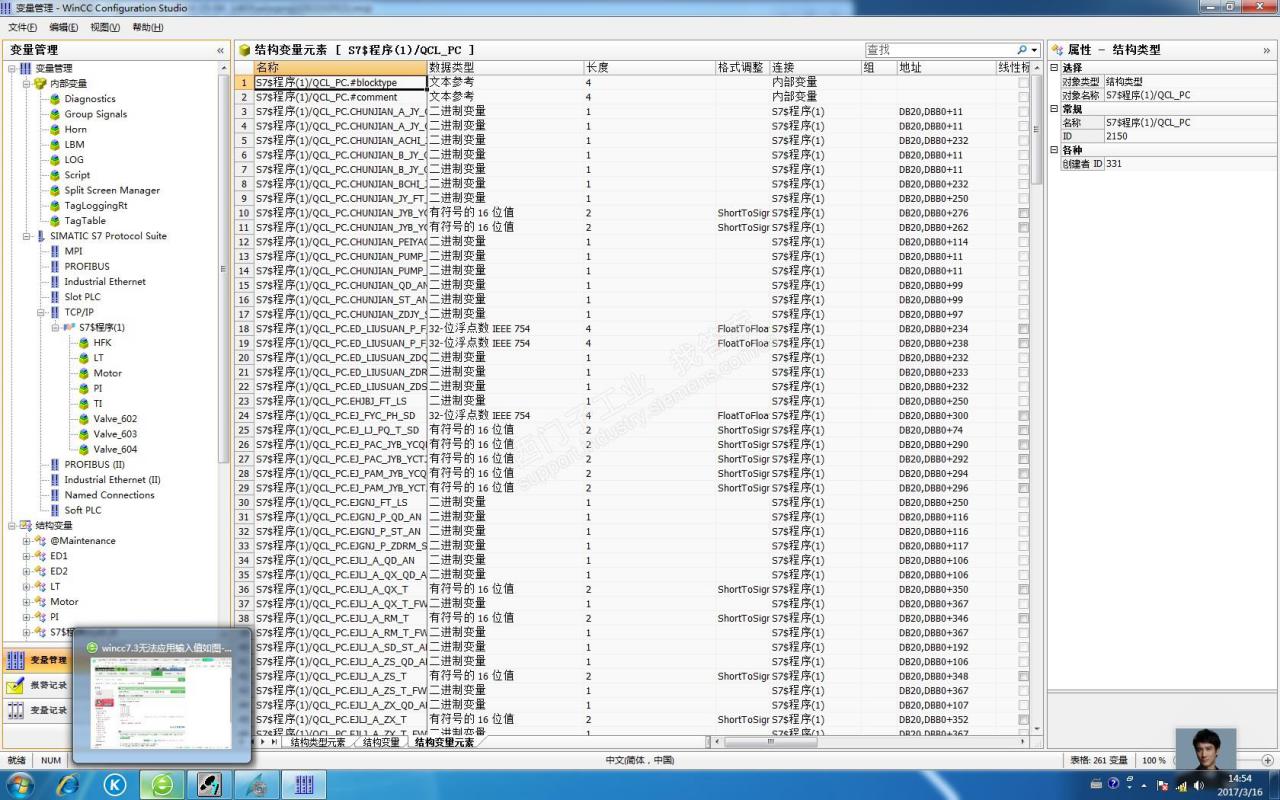Click the K application taskbar icon
The width and height of the screenshot is (1280, 800).
coord(115,785)
